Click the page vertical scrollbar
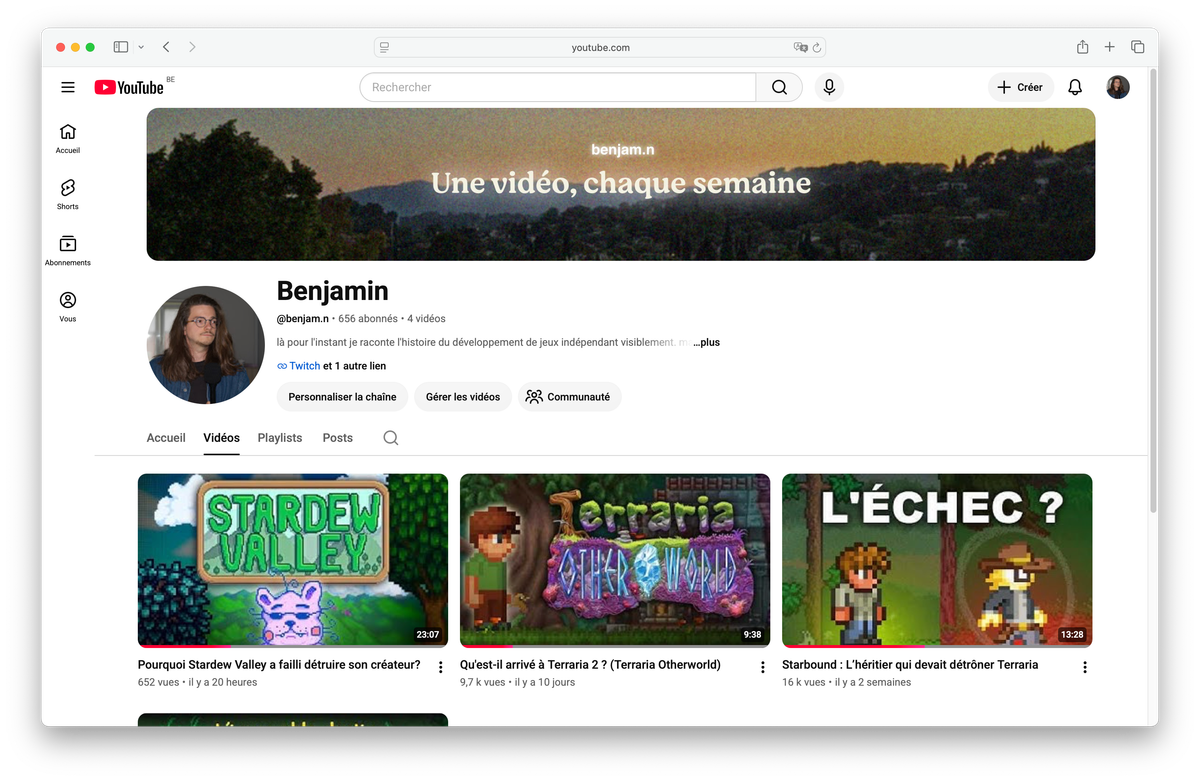Screen dimensions: 1200x781 coord(1153,290)
